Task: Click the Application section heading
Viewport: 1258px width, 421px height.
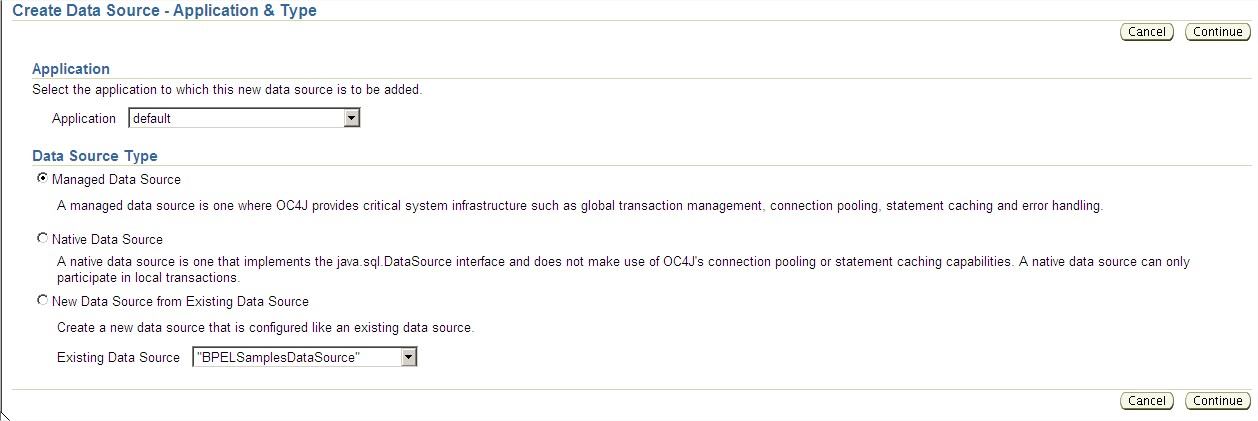Action: pyautogui.click(x=71, y=69)
